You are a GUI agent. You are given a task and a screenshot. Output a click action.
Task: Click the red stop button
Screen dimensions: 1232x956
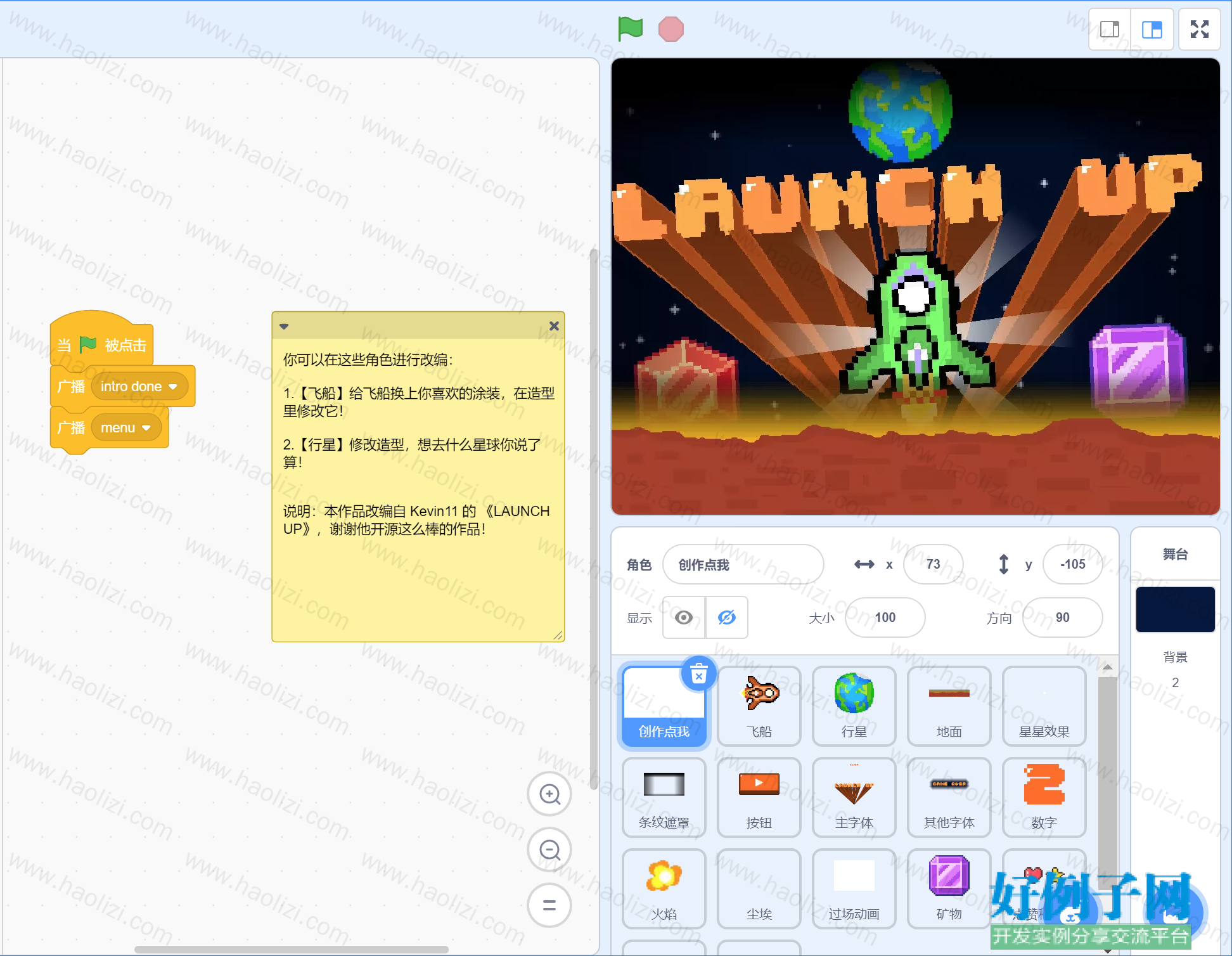pyautogui.click(x=671, y=29)
